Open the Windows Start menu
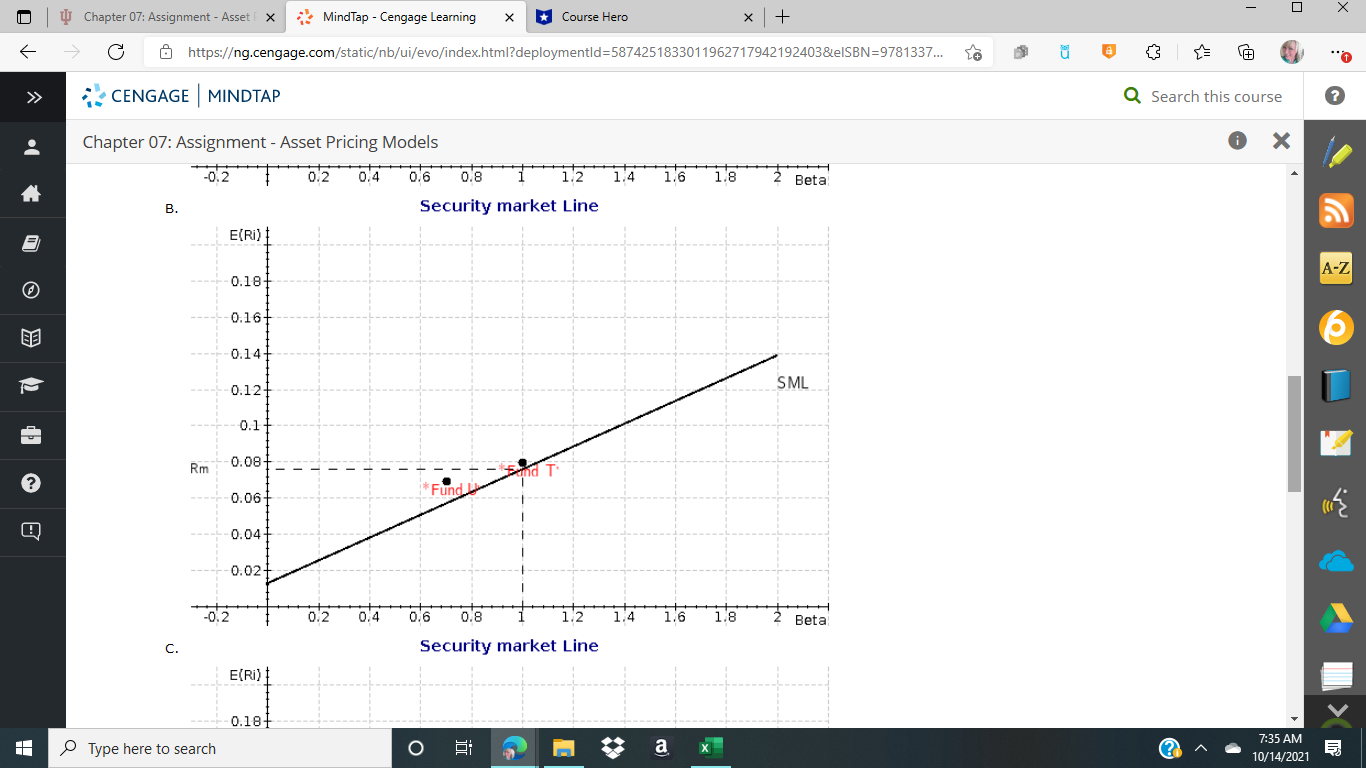Image resolution: width=1366 pixels, height=768 pixels. point(24,748)
